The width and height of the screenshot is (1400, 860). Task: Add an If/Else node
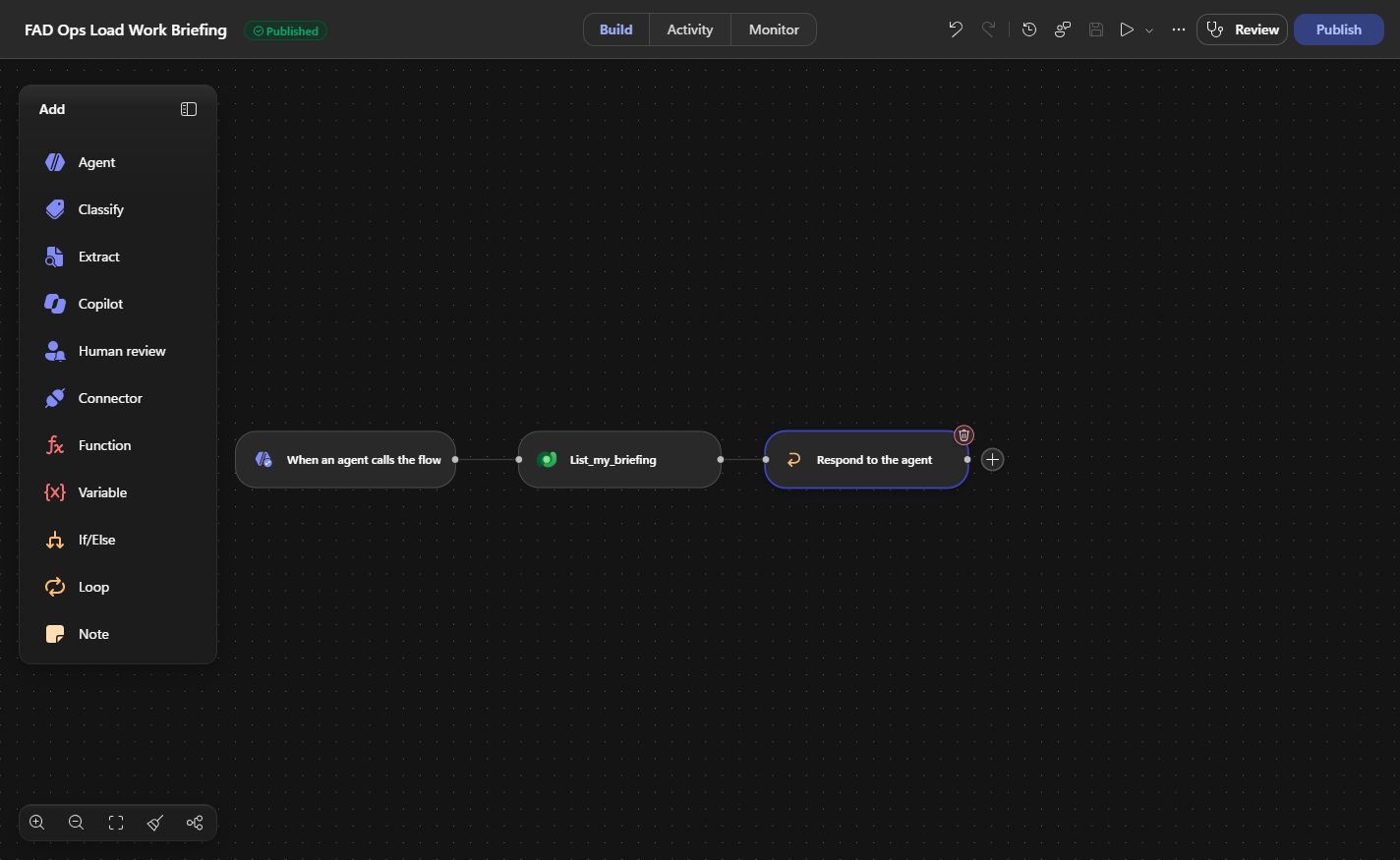[118, 540]
